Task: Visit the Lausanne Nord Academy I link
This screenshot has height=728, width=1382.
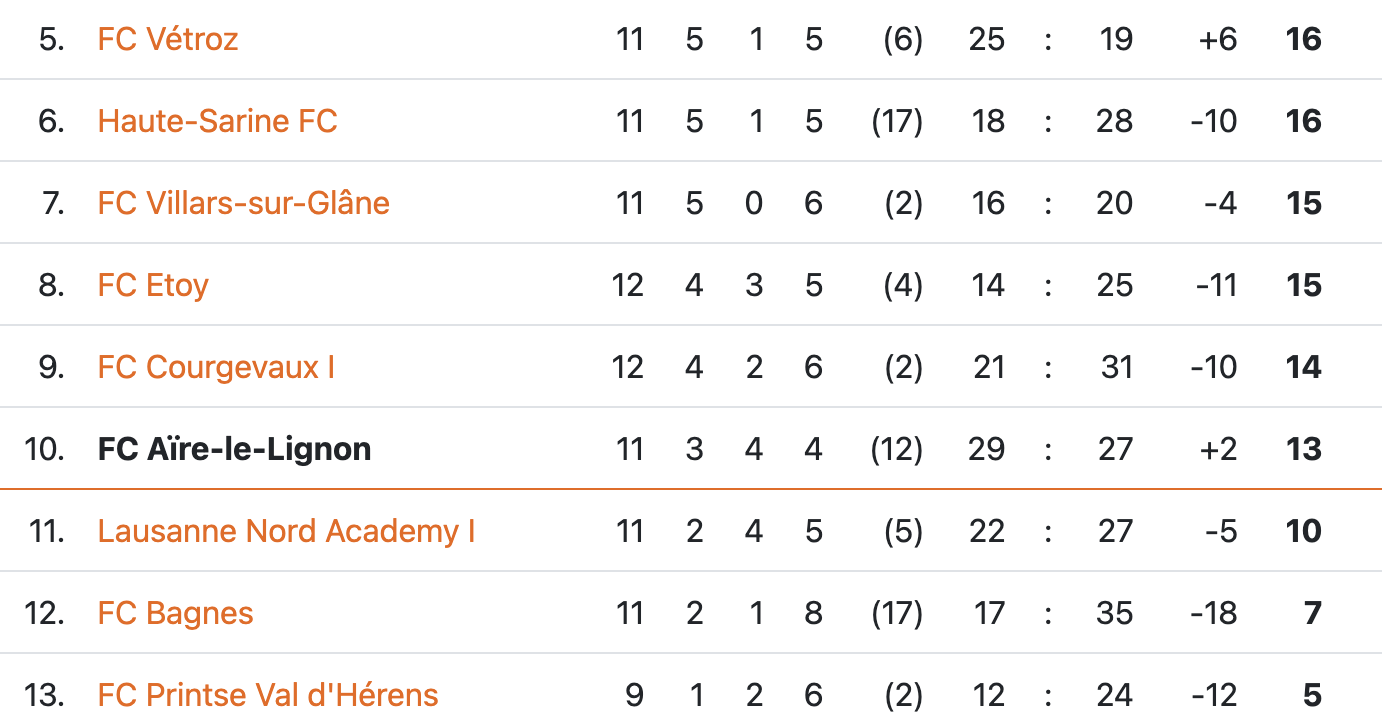Action: (286, 531)
